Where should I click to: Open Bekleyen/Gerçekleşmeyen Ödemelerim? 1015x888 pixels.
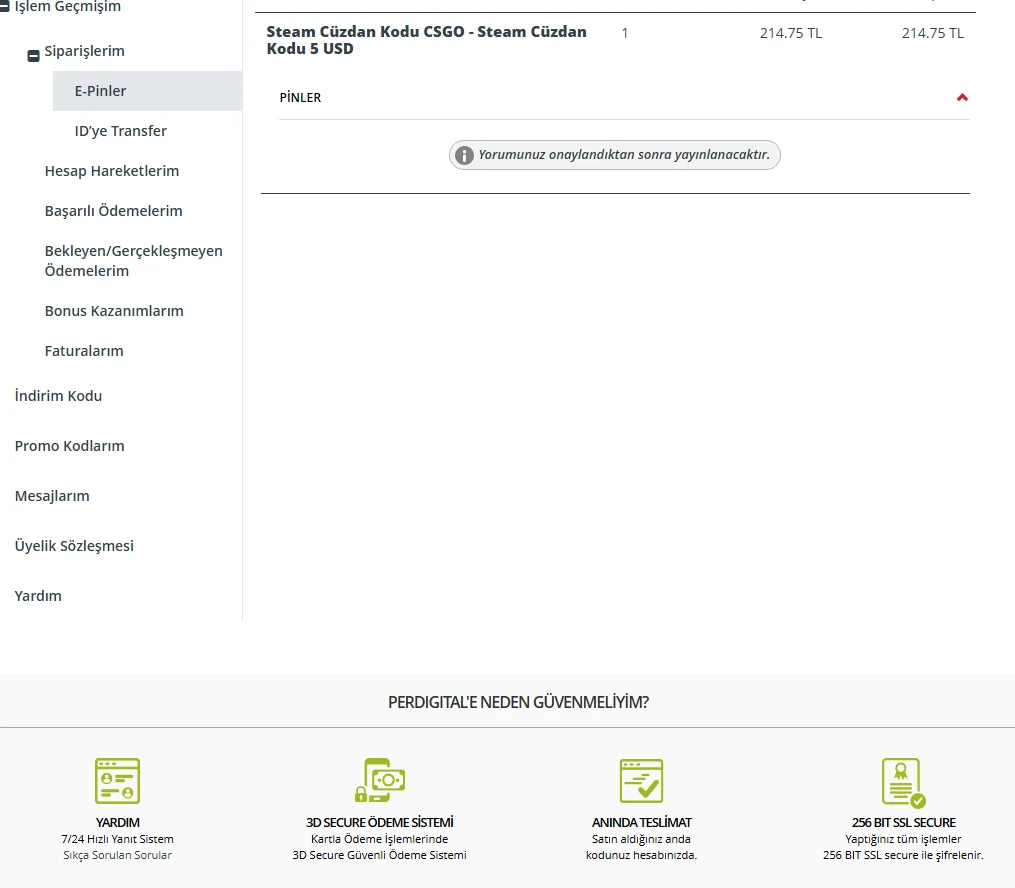tap(133, 261)
